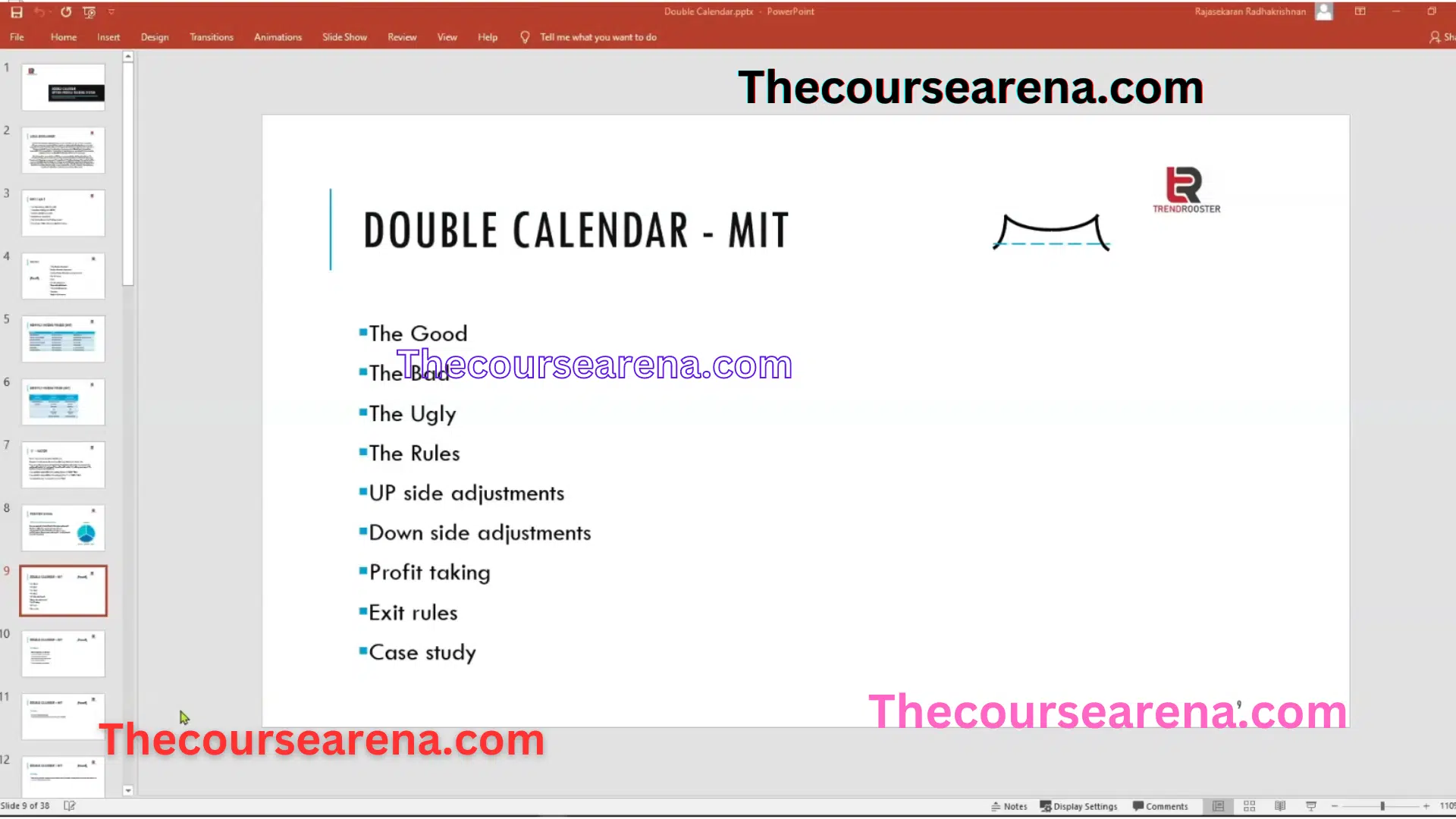Open the Transitions menu
This screenshot has height=819, width=1456.
211,37
